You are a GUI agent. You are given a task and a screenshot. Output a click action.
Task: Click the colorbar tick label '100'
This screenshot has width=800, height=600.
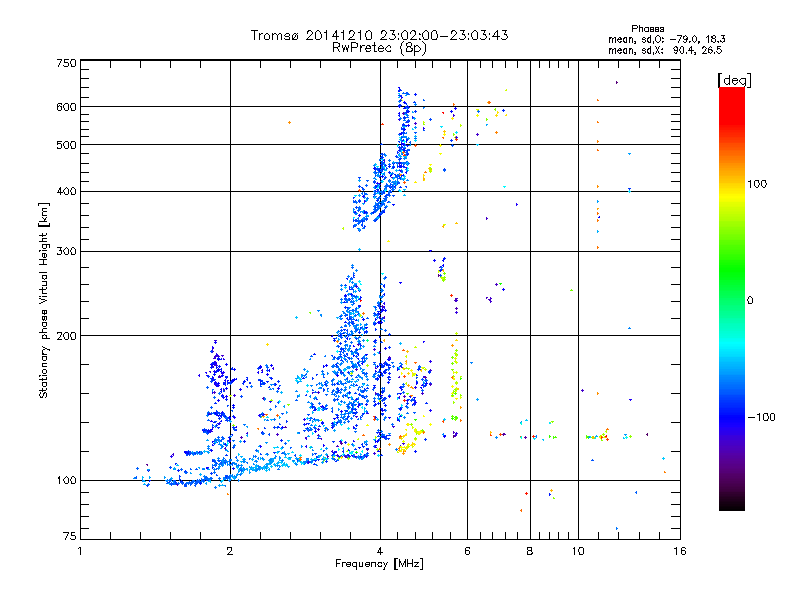(x=757, y=184)
